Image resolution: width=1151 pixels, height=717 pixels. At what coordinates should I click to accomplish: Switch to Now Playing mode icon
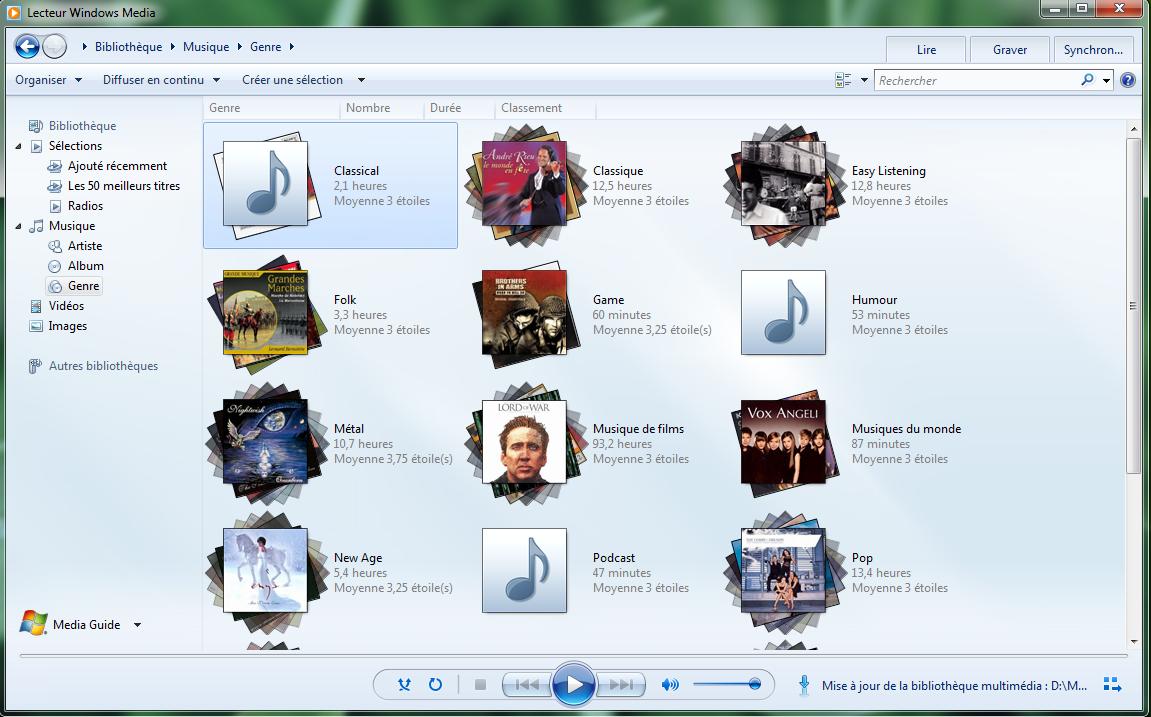[x=1112, y=685]
